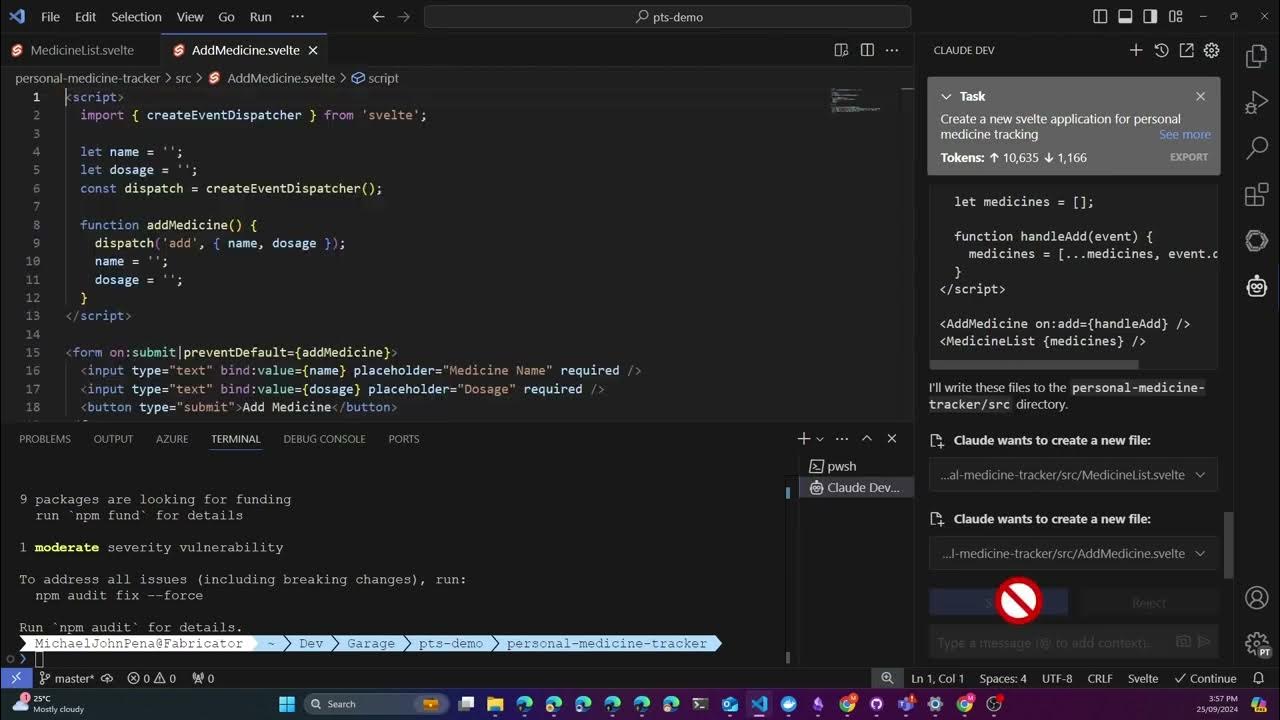Open the Extensions view icon
This screenshot has width=1280, height=720.
(x=1257, y=195)
